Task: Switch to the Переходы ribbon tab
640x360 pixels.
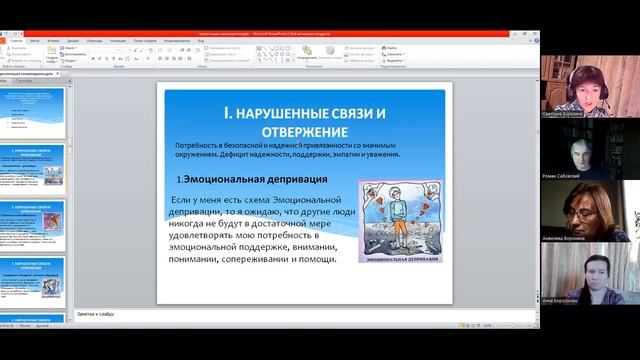Action: click(94, 41)
